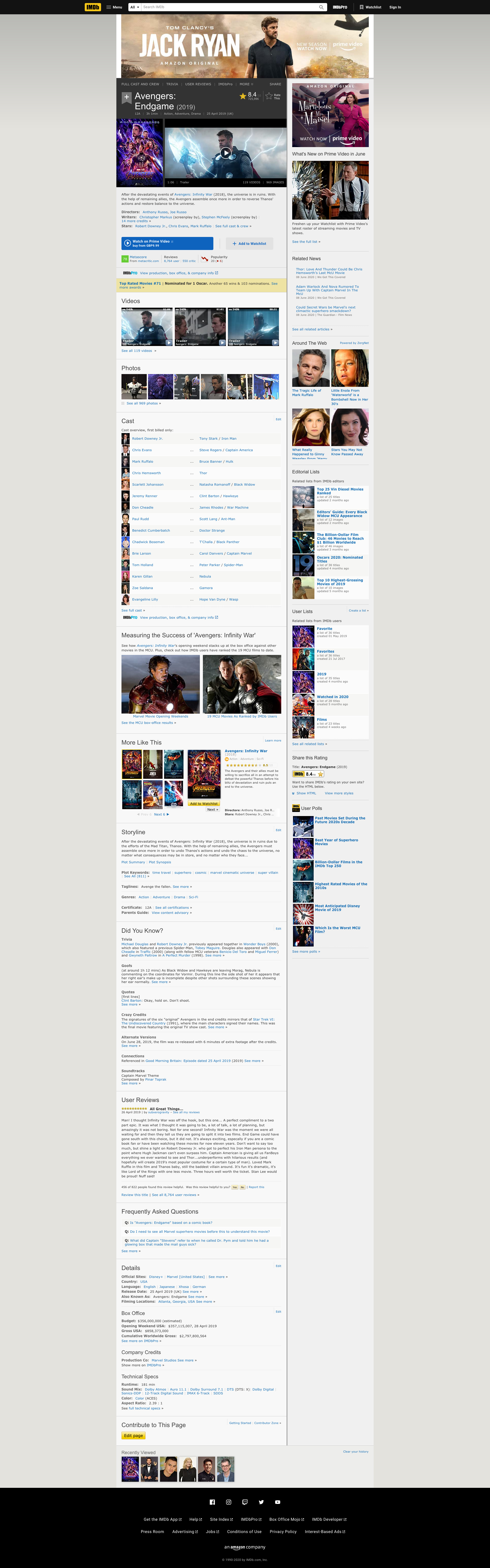Open the TRIVIA tab link
Image resolution: width=490 pixels, height=1568 pixels.
pyautogui.click(x=172, y=84)
